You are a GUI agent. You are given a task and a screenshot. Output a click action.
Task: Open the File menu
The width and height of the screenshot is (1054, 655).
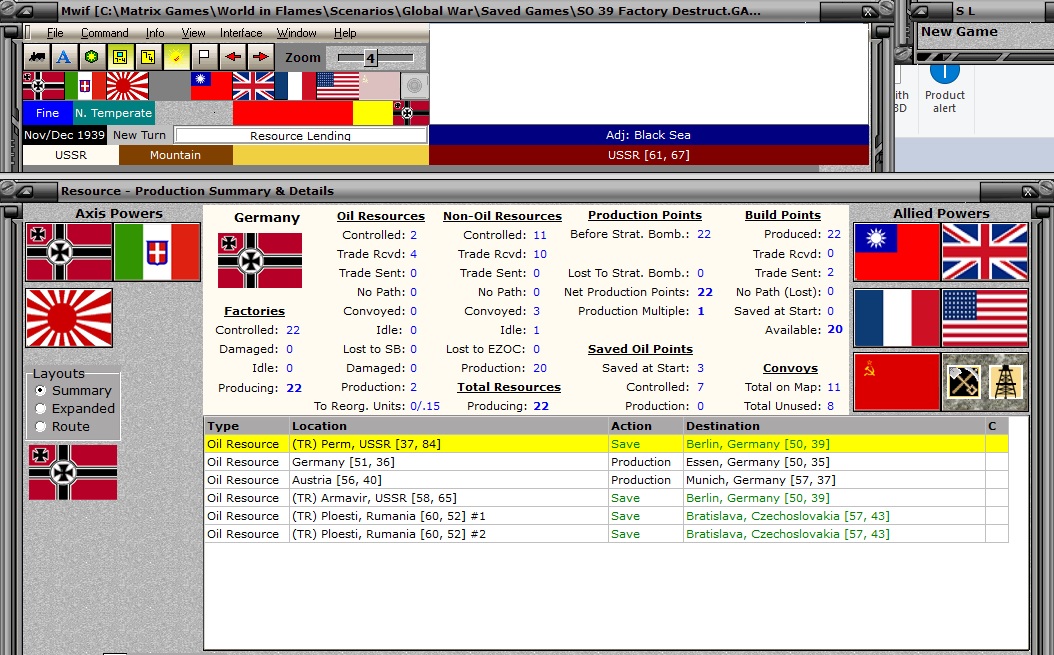(55, 33)
